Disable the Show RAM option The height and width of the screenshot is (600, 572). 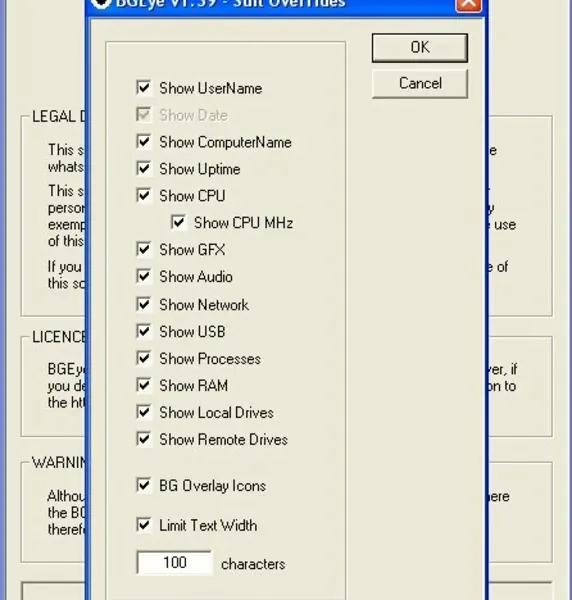[144, 385]
